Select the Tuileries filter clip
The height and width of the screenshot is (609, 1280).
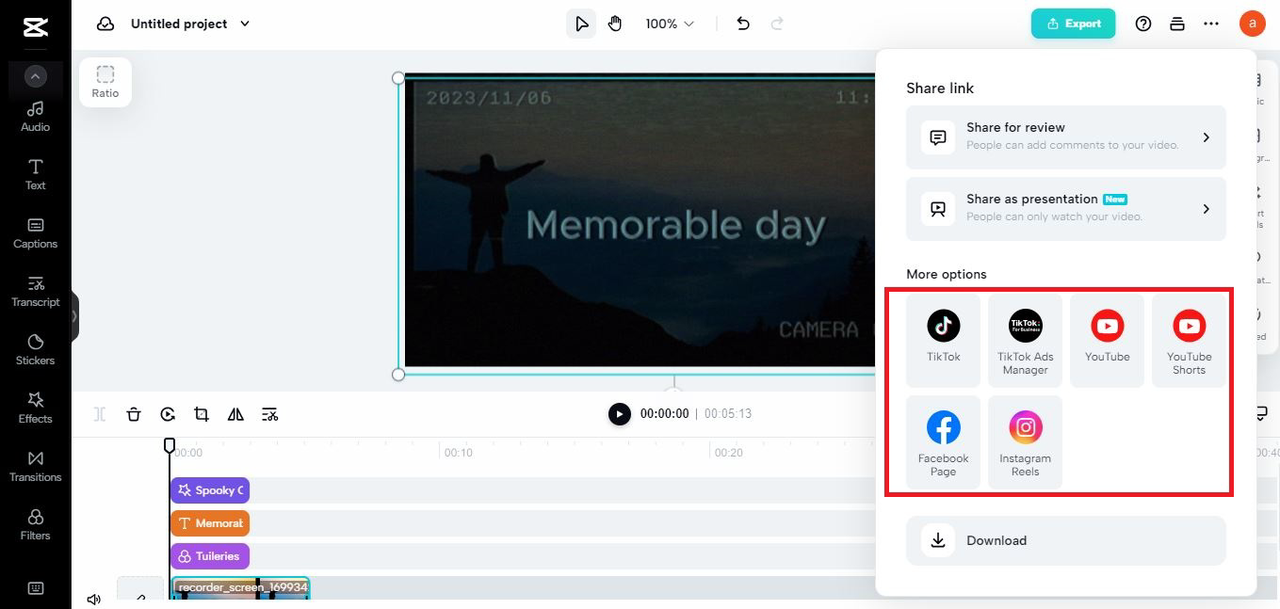click(x=209, y=556)
